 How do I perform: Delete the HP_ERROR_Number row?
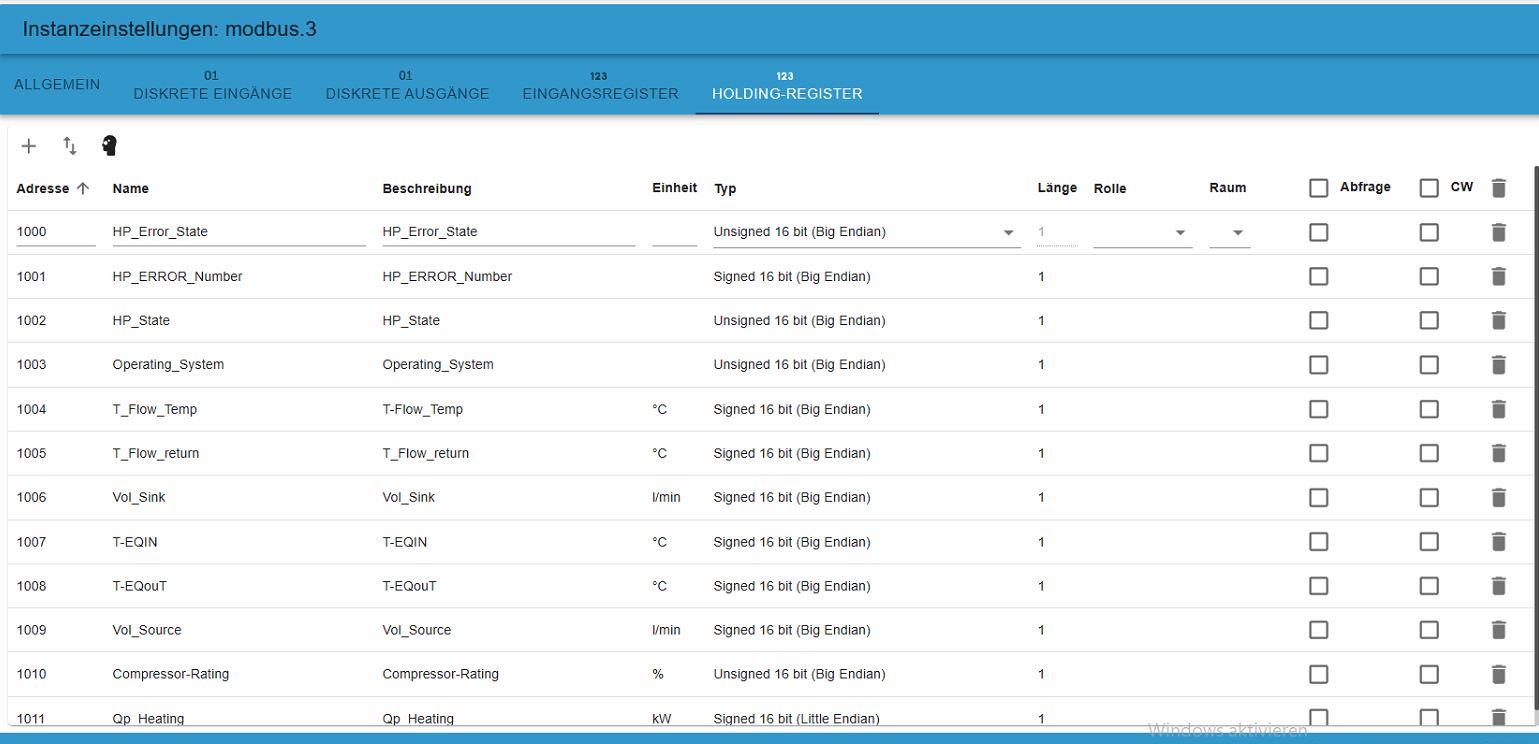[1498, 276]
